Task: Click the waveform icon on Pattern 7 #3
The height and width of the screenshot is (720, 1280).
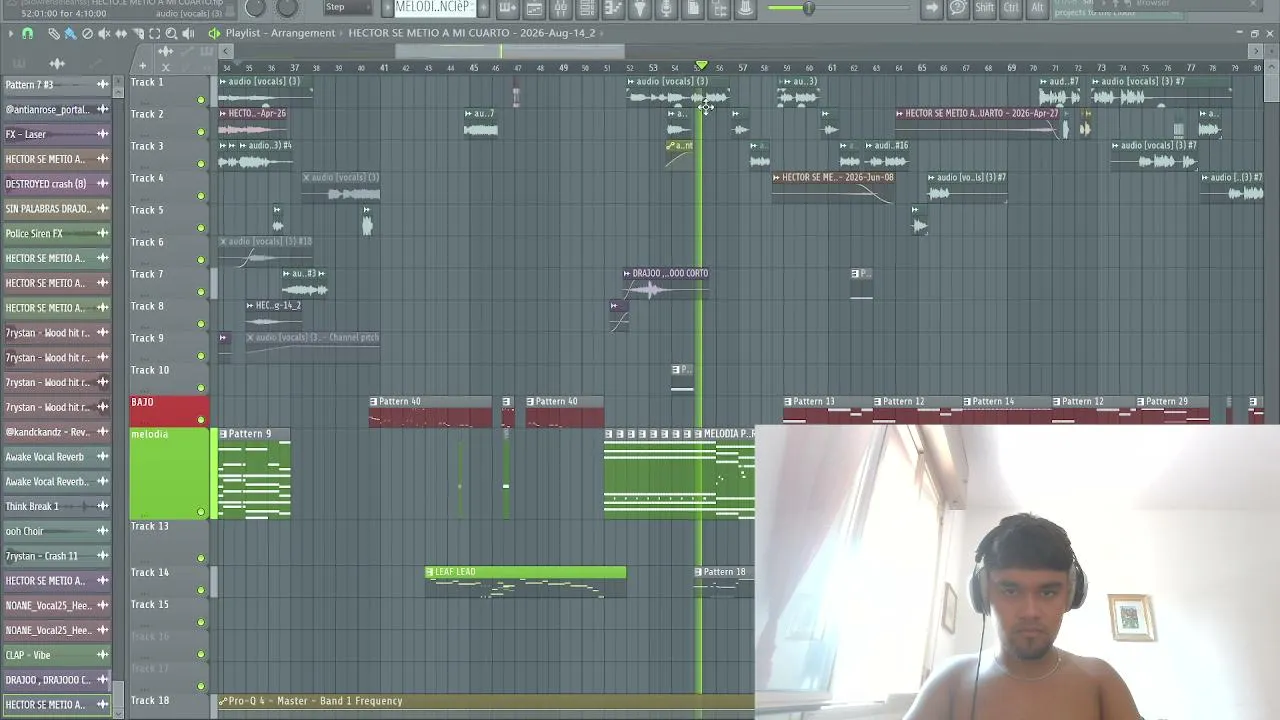Action: [x=102, y=85]
